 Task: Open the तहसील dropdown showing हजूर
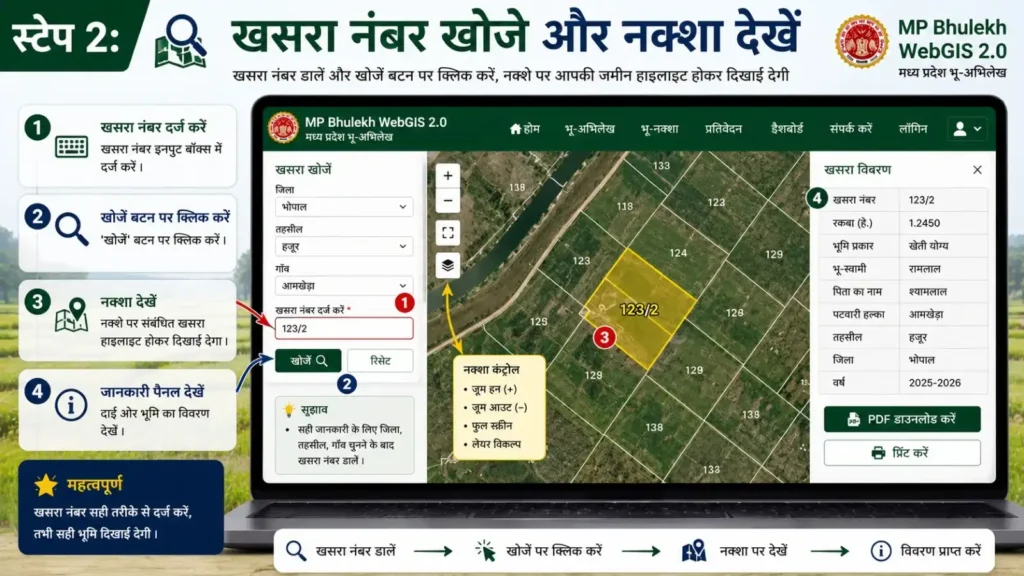[x=344, y=247]
